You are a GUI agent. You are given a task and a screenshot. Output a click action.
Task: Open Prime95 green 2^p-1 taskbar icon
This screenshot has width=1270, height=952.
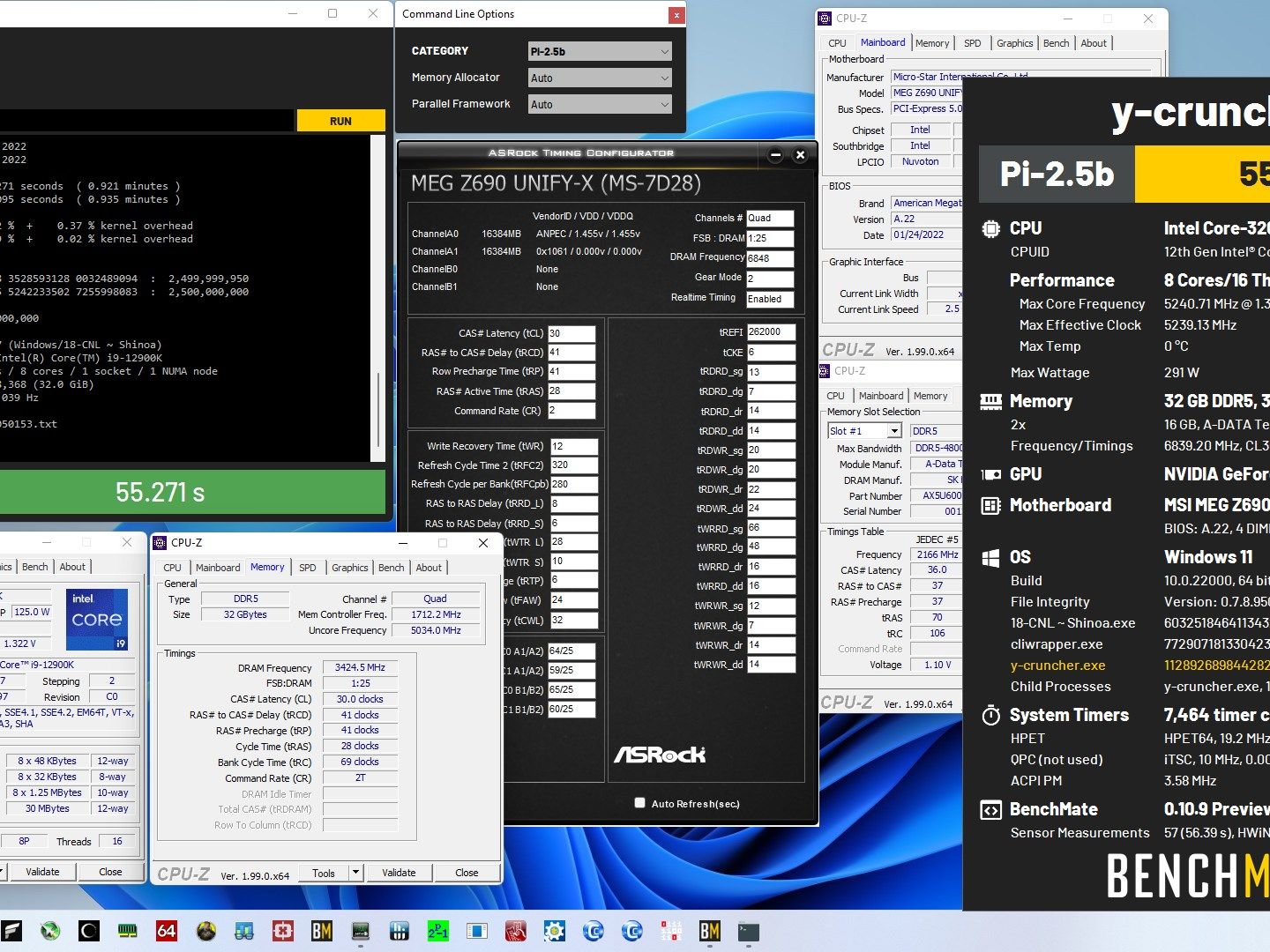pos(437,931)
